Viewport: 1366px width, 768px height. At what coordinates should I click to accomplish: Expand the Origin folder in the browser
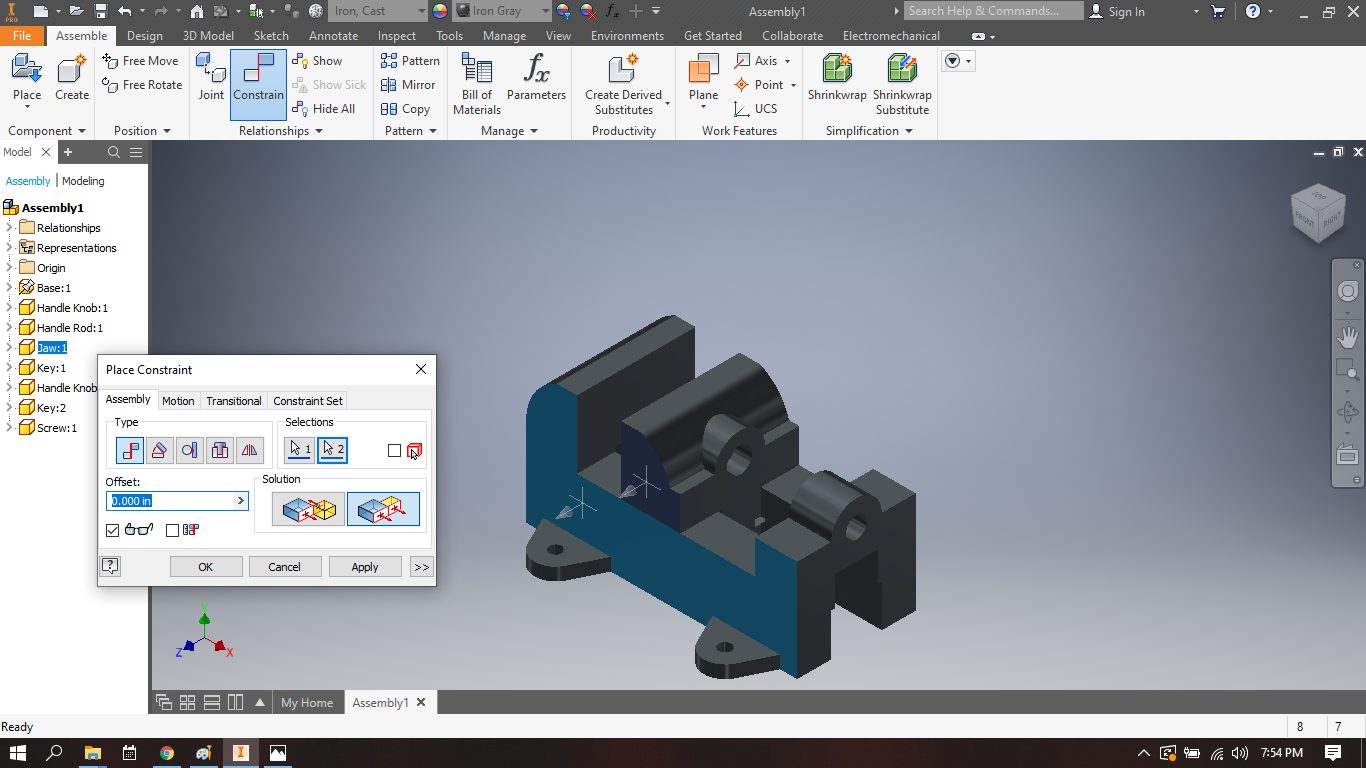tap(10, 267)
